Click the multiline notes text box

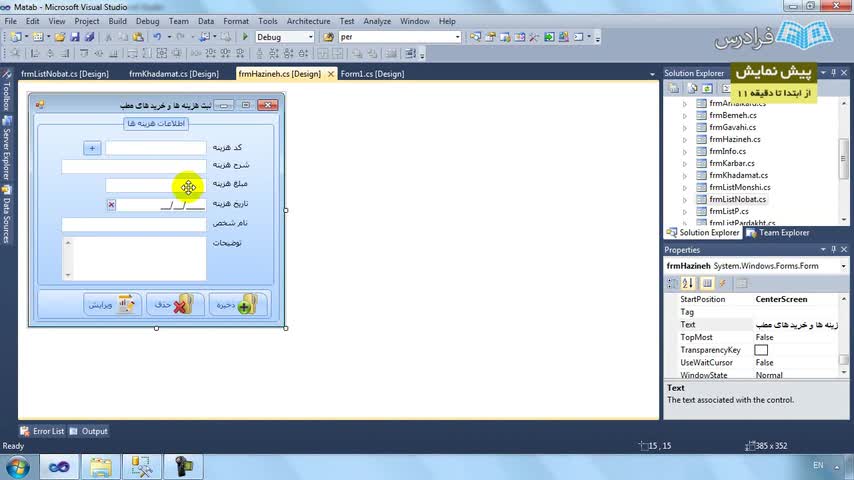point(133,258)
